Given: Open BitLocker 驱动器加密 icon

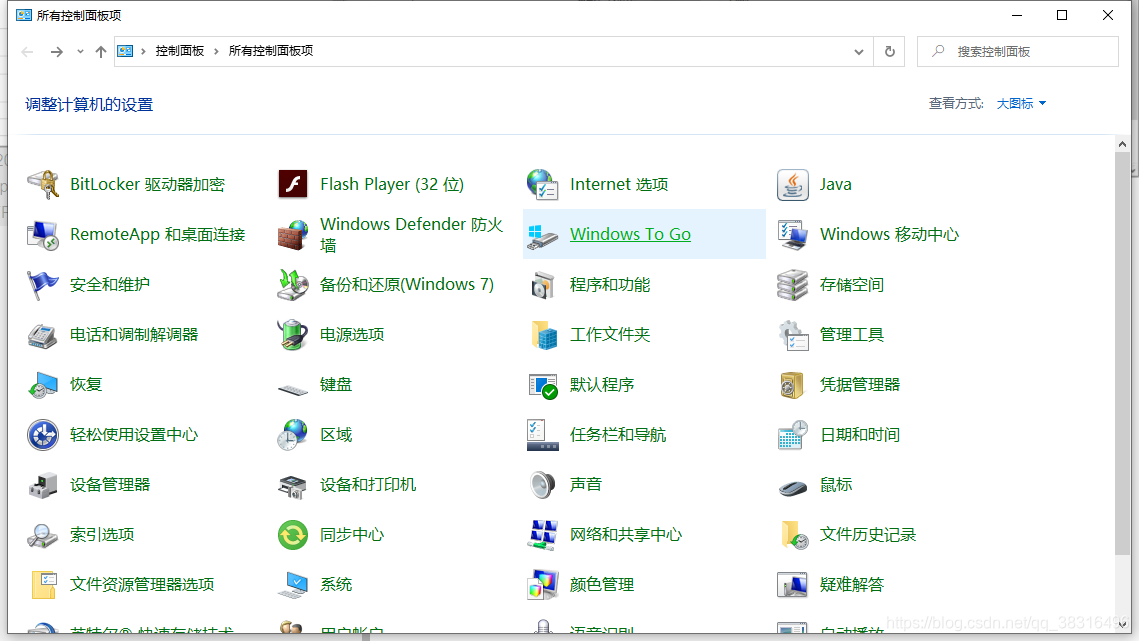Looking at the screenshot, I should pos(43,185).
